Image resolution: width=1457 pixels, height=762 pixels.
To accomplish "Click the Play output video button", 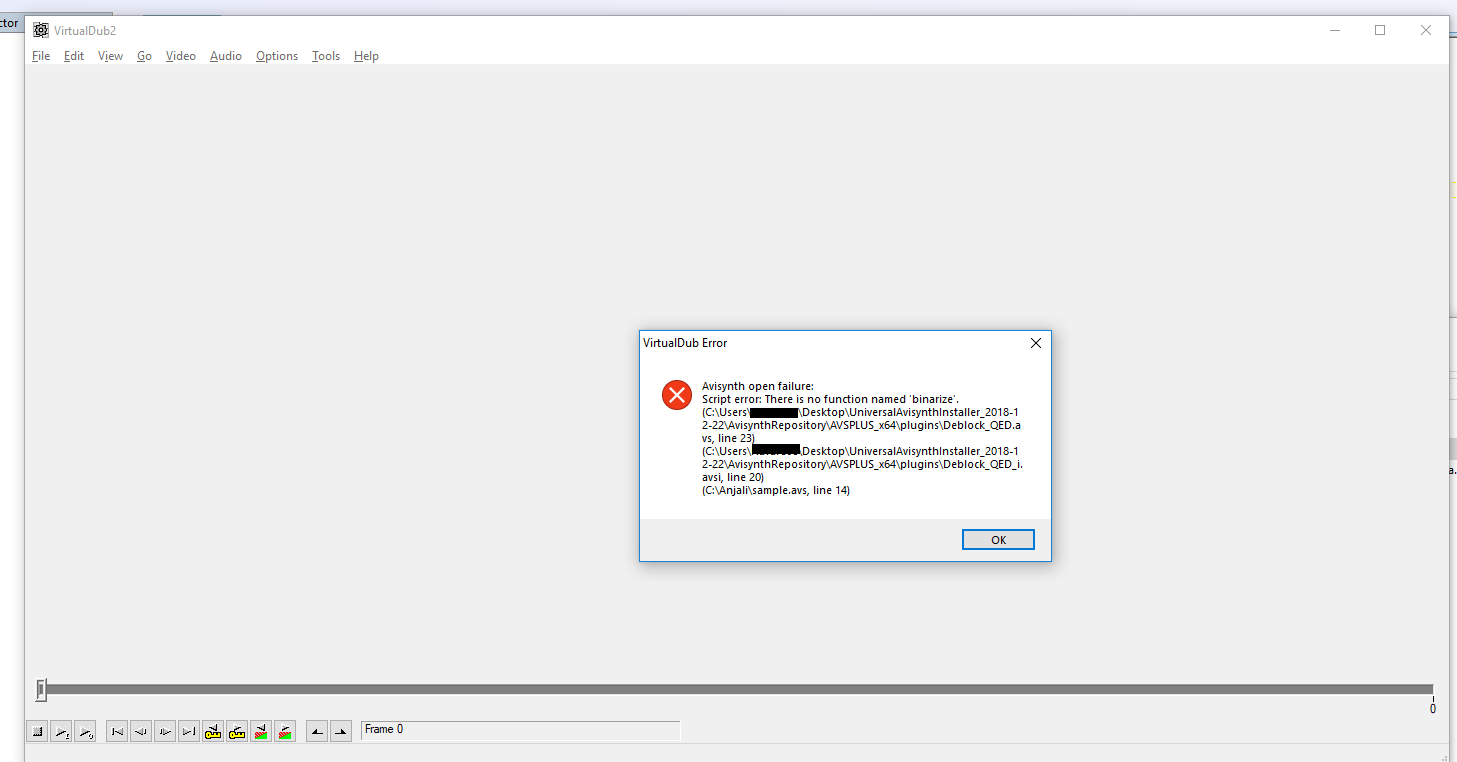I will pyautogui.click(x=85, y=731).
